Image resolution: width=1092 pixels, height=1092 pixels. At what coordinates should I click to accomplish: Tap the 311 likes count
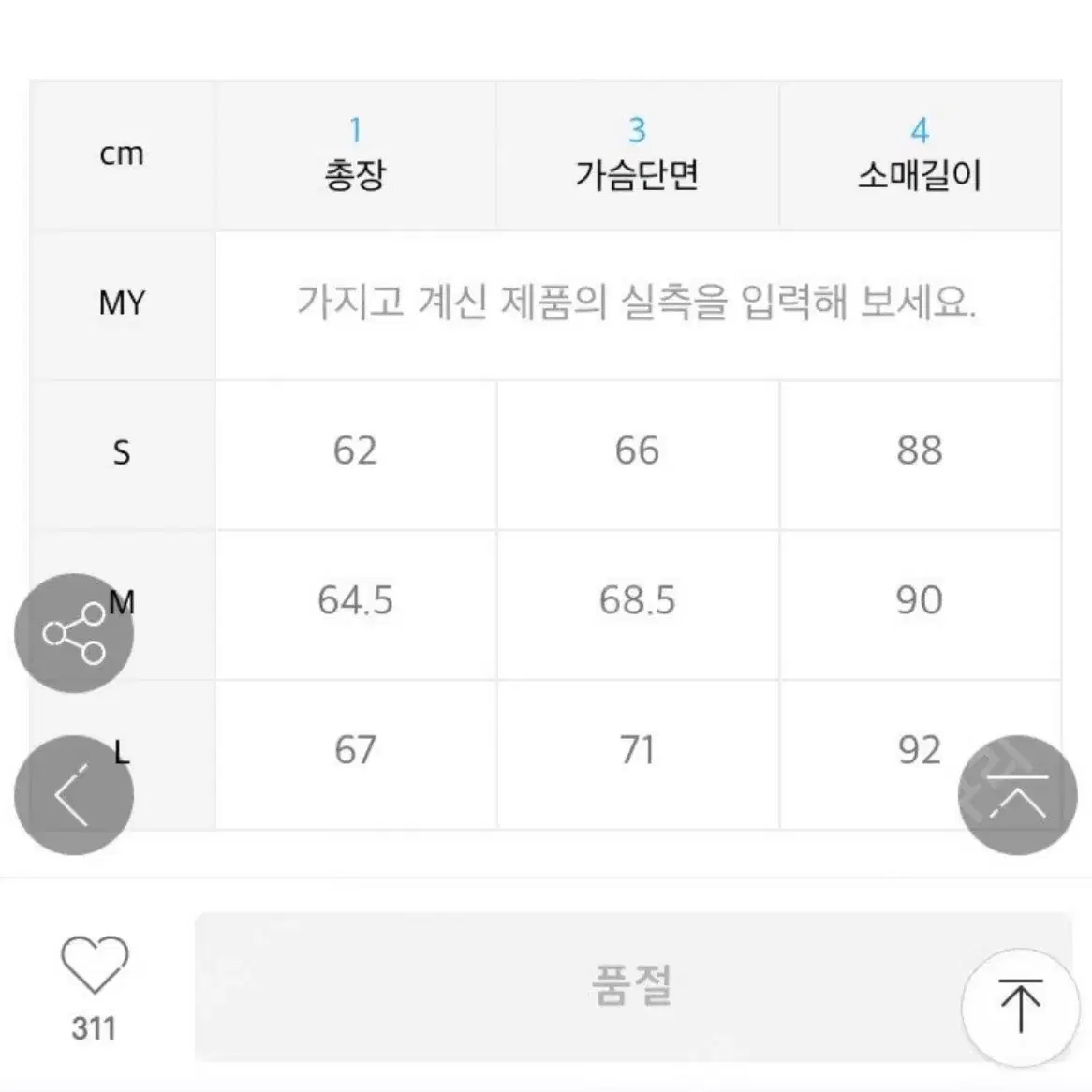point(94,1028)
